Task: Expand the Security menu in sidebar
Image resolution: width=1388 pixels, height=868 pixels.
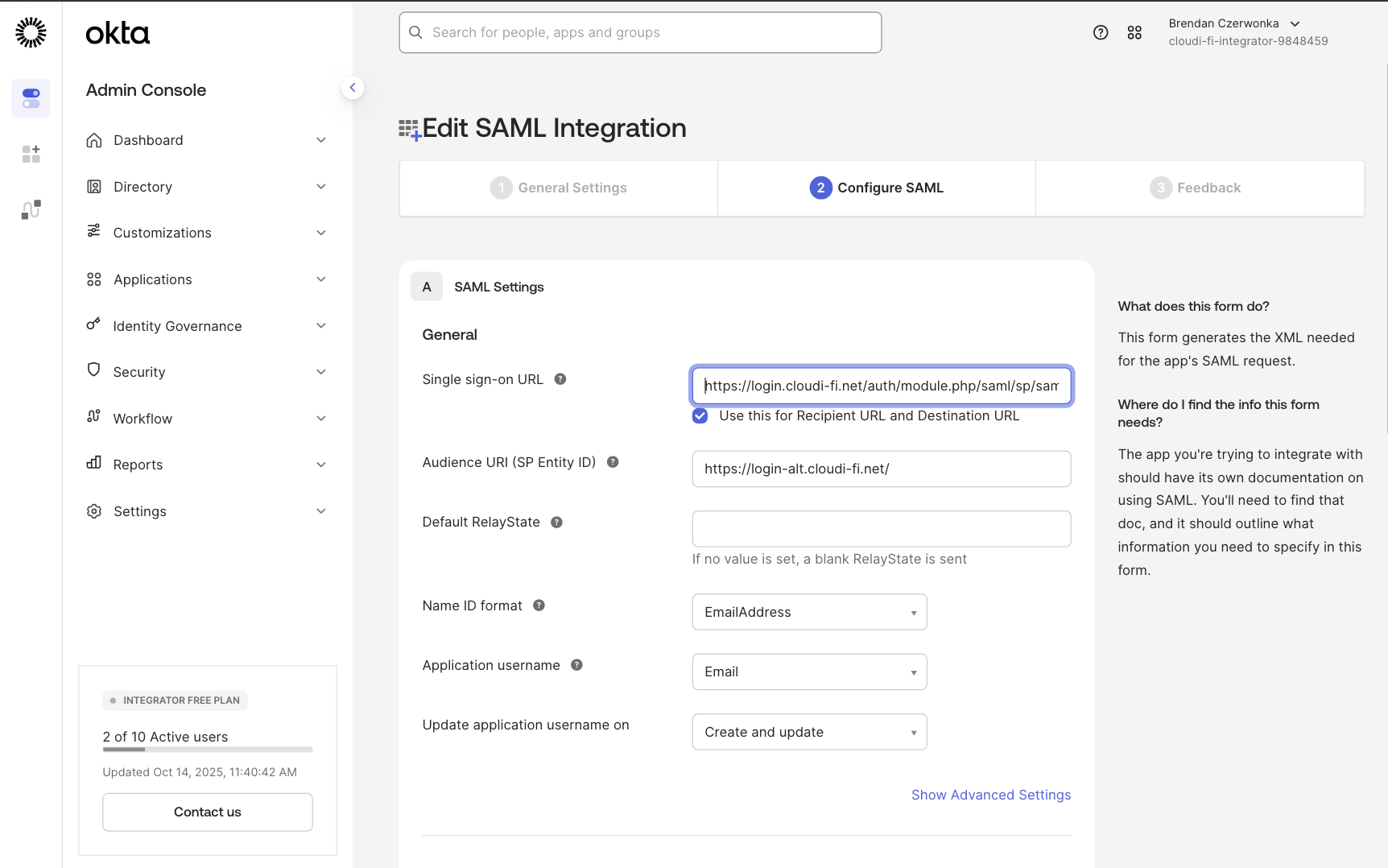Action: click(x=207, y=372)
